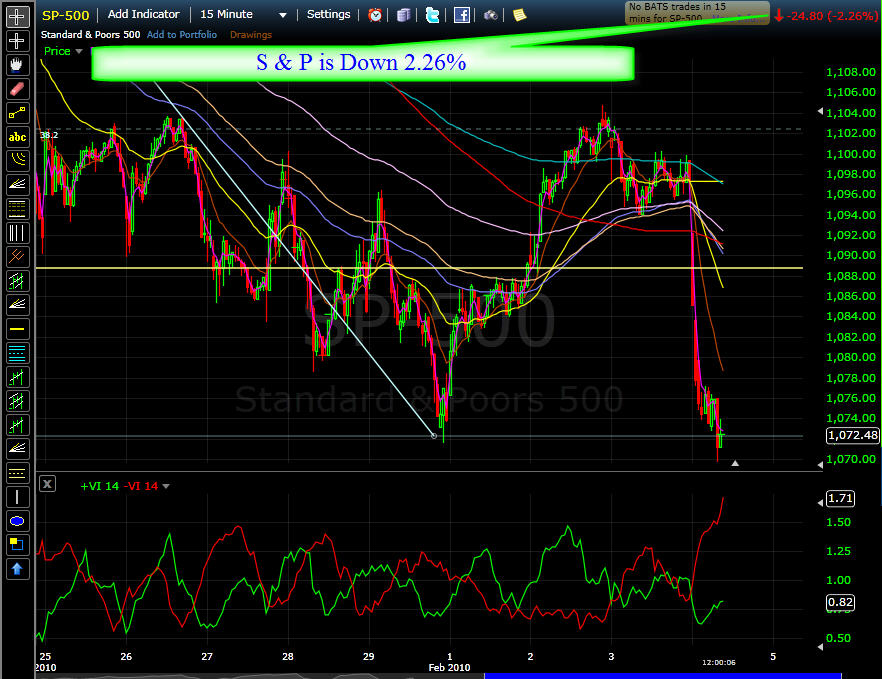The image size is (882, 679).
Task: Click the blue up arrow icon
Action: tap(17, 569)
